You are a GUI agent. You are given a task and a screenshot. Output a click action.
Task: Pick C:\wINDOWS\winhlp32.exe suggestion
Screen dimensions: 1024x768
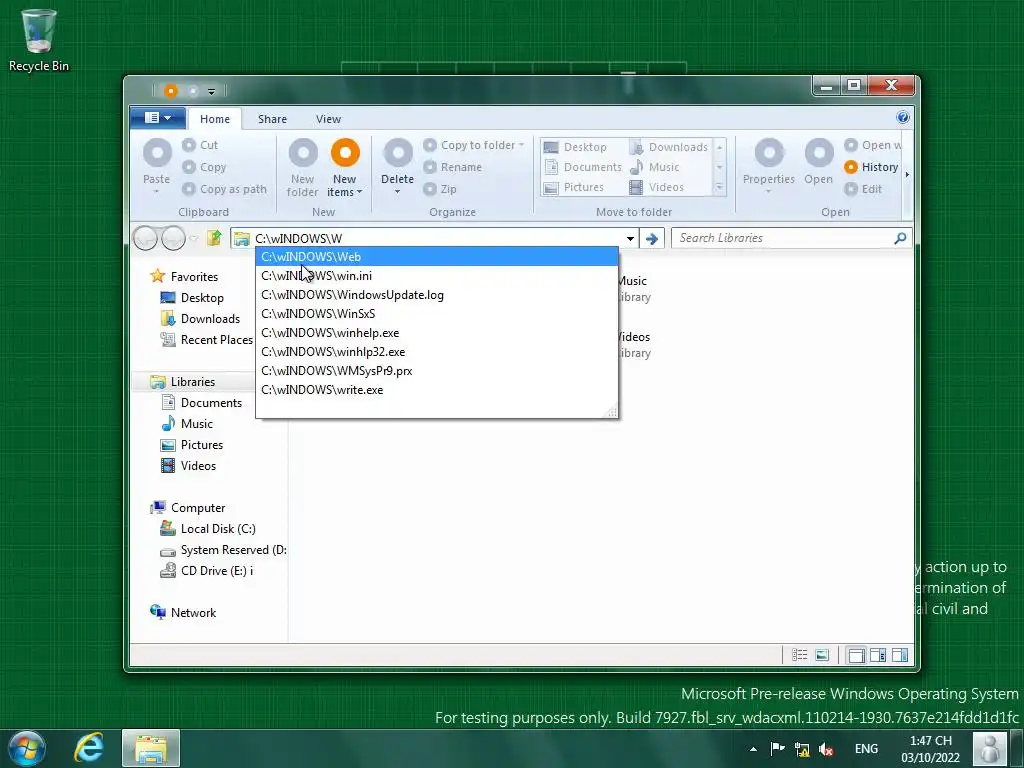pos(437,351)
